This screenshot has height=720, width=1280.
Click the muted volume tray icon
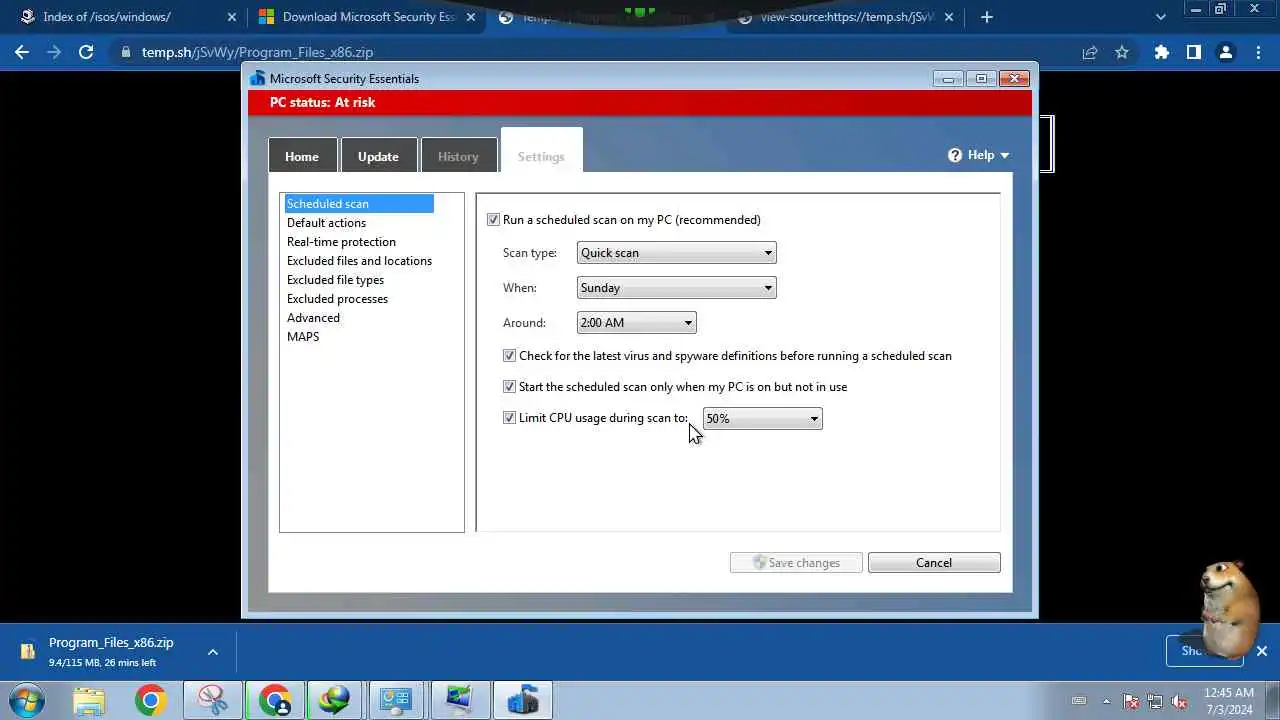[1180, 701]
